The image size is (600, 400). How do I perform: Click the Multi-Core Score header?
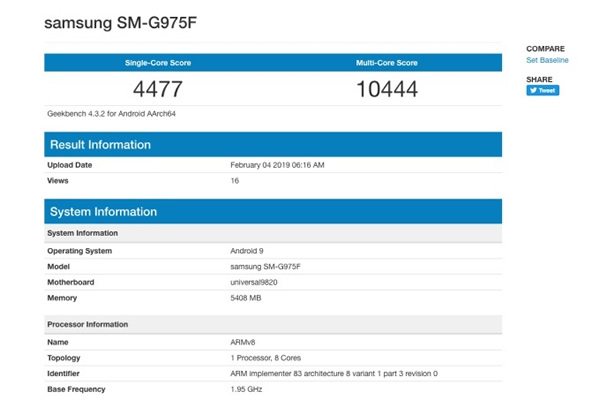pyautogui.click(x=387, y=63)
